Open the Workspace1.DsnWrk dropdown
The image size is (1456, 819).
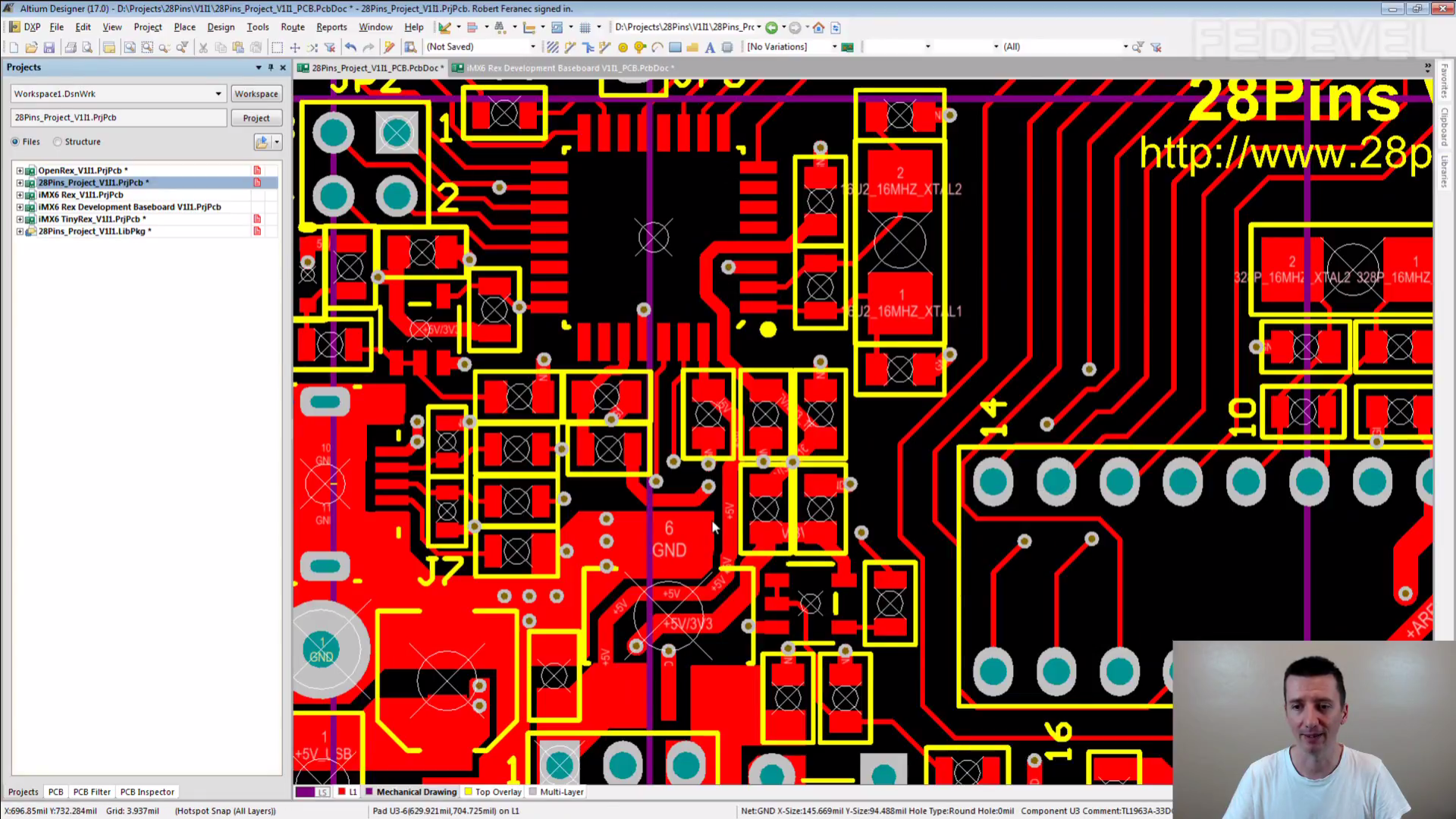[x=218, y=94]
